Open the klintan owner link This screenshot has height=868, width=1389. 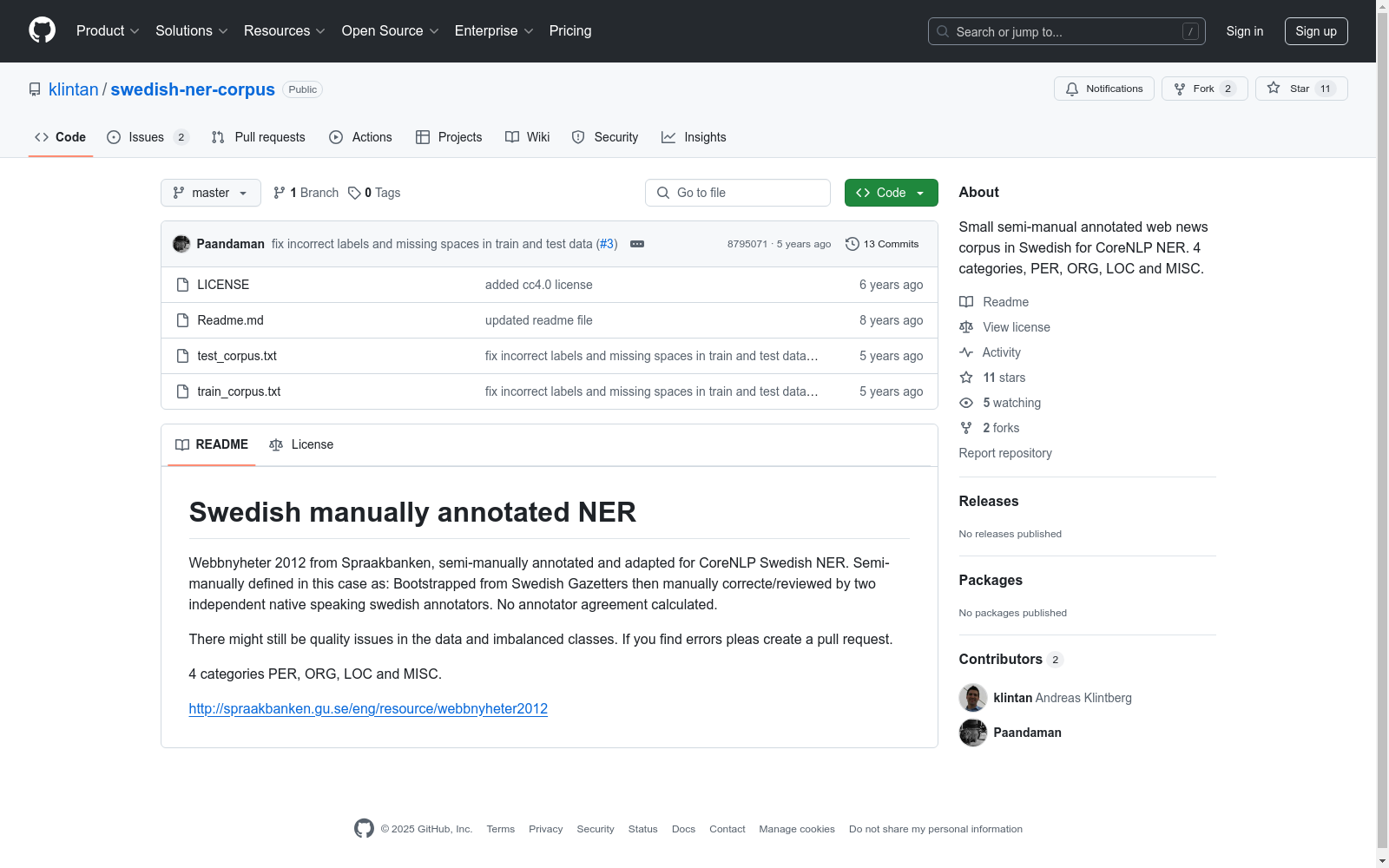coord(74,89)
